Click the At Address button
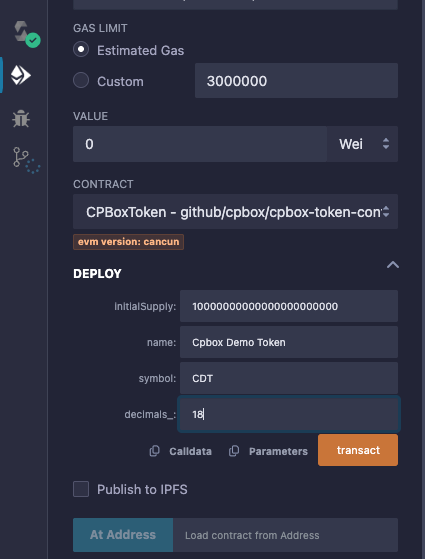425x559 pixels. [123, 535]
